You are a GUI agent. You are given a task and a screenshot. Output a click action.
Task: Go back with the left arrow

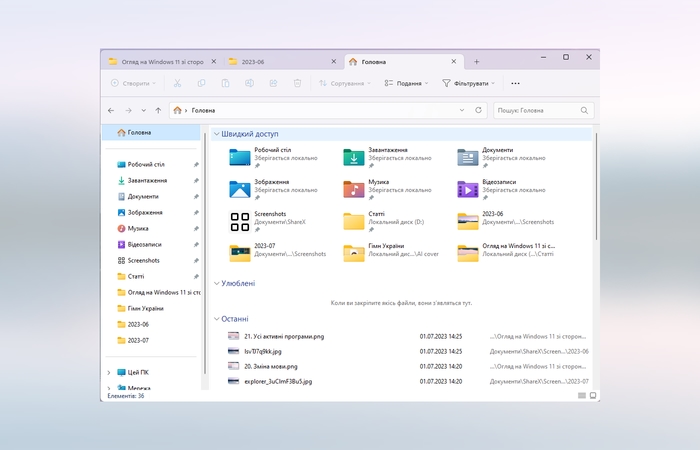pos(111,110)
